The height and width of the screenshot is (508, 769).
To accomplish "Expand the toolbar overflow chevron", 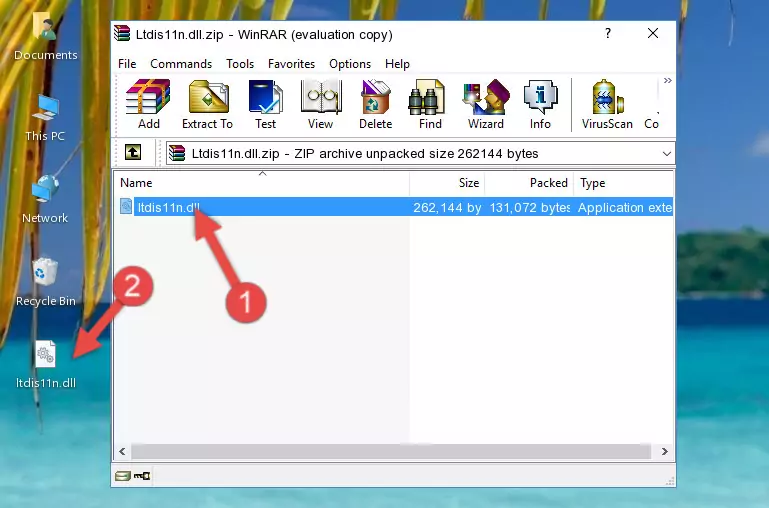I will (x=667, y=80).
